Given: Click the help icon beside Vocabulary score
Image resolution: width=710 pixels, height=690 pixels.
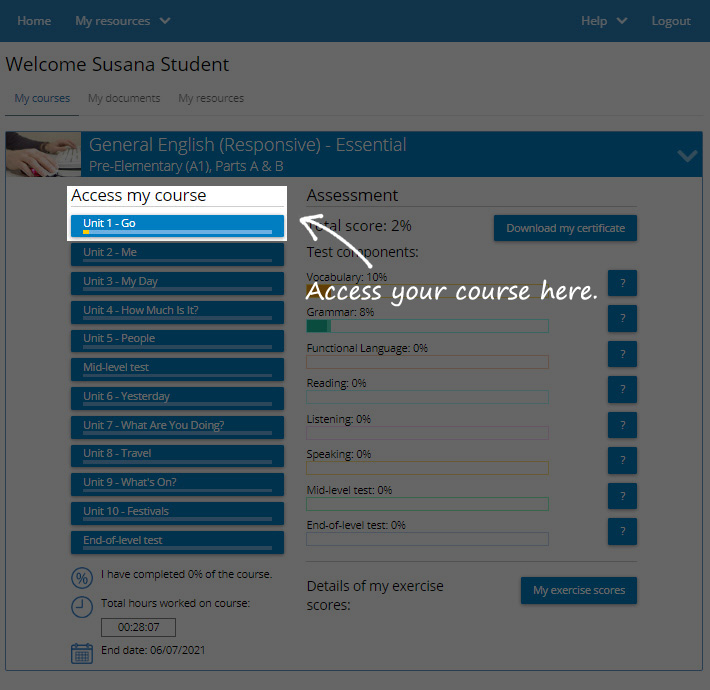Looking at the screenshot, I should 622,283.
